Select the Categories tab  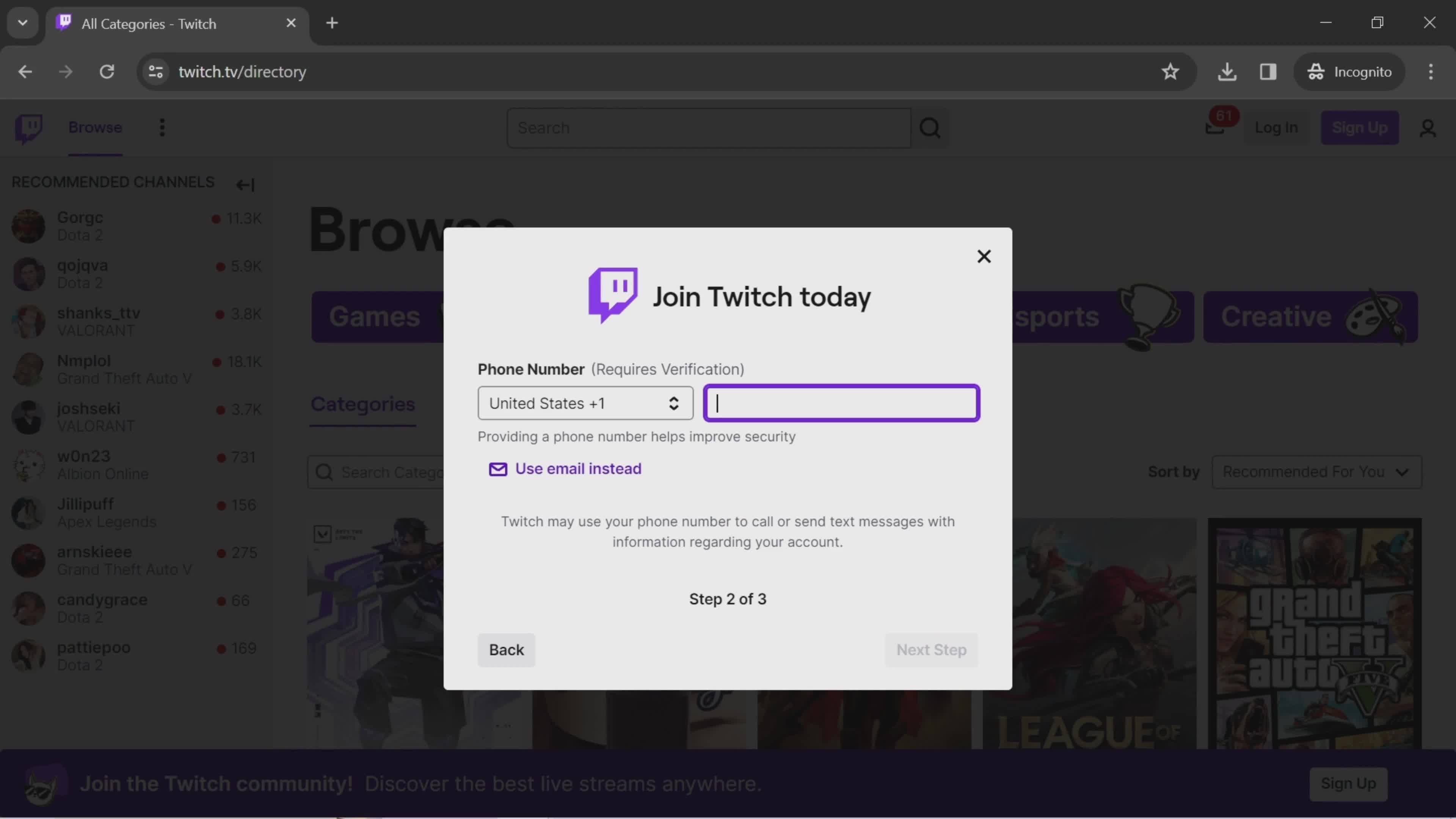(363, 404)
